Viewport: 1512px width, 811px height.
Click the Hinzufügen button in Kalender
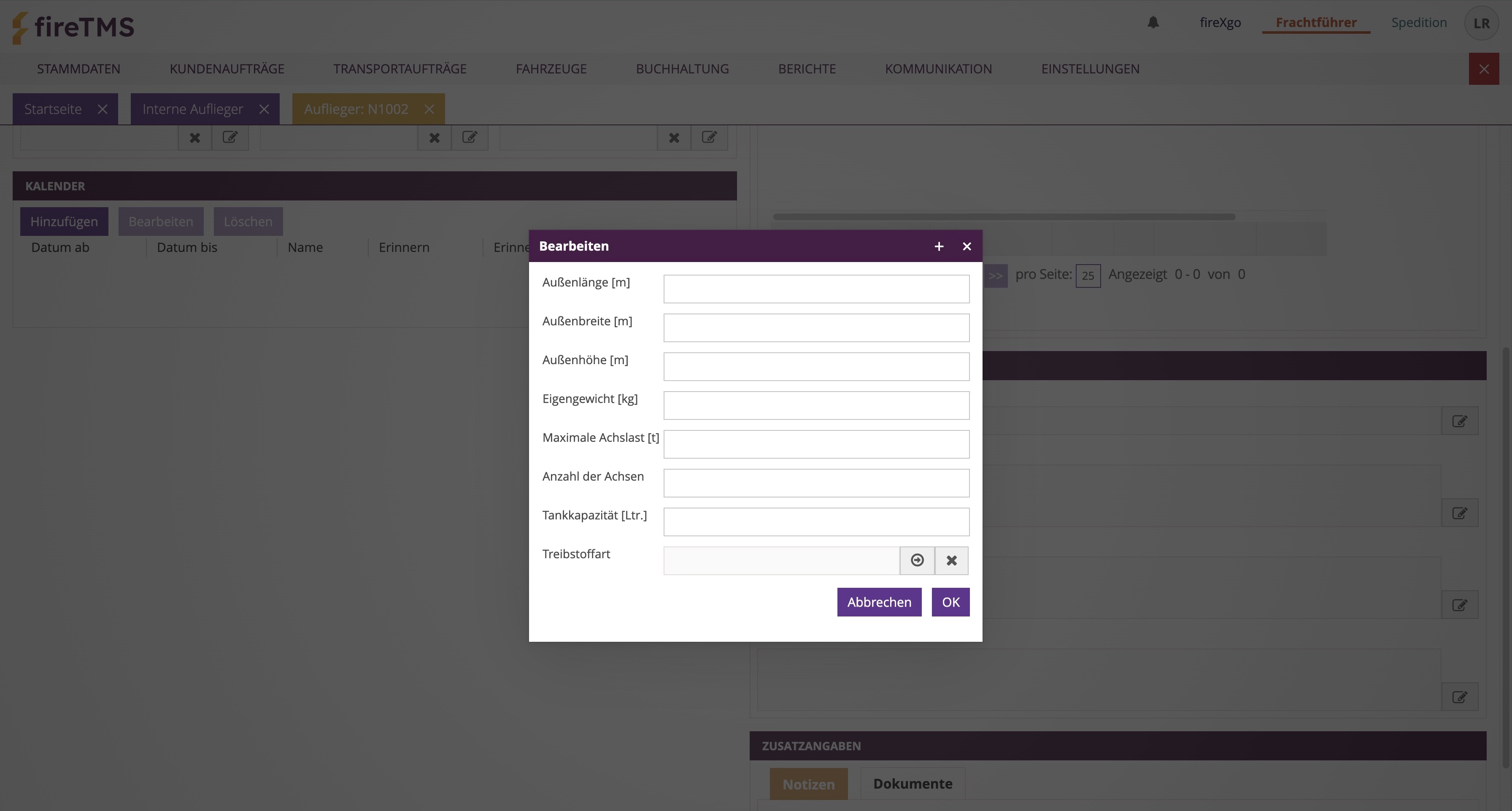[64, 222]
